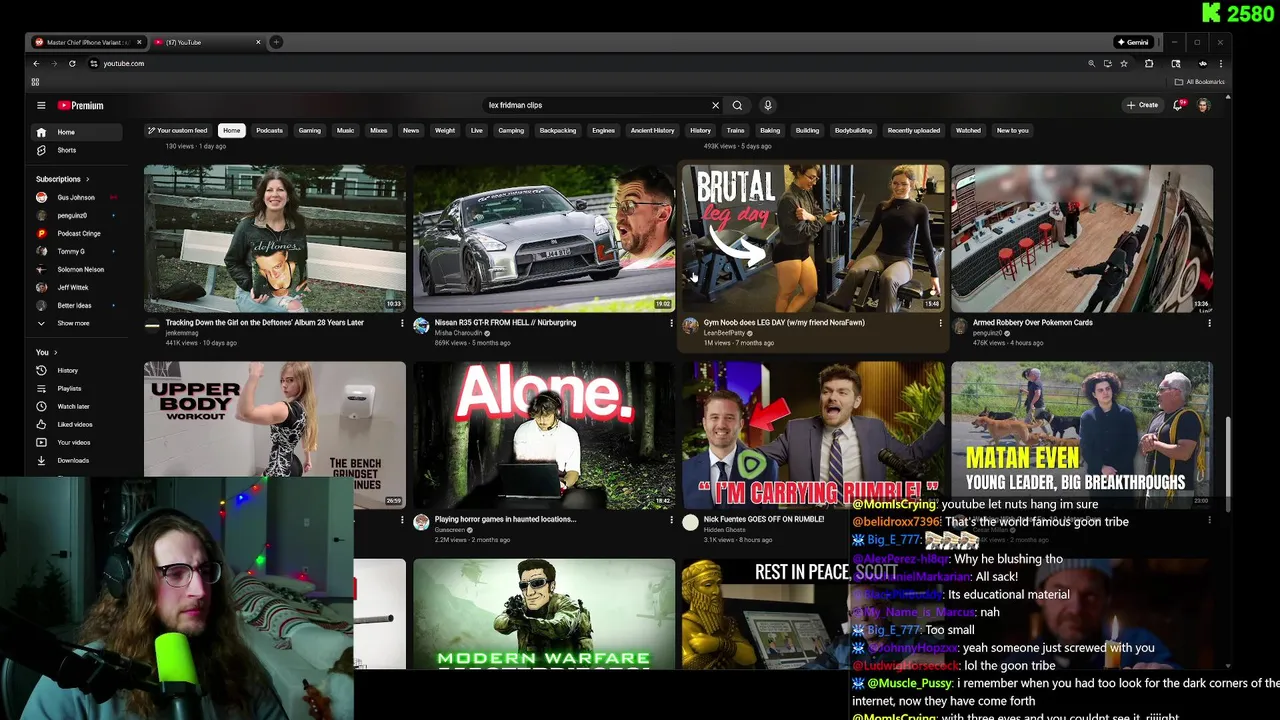Viewport: 1280px width, 720px height.
Task: Select the Home filter chip
Action: tap(231, 130)
